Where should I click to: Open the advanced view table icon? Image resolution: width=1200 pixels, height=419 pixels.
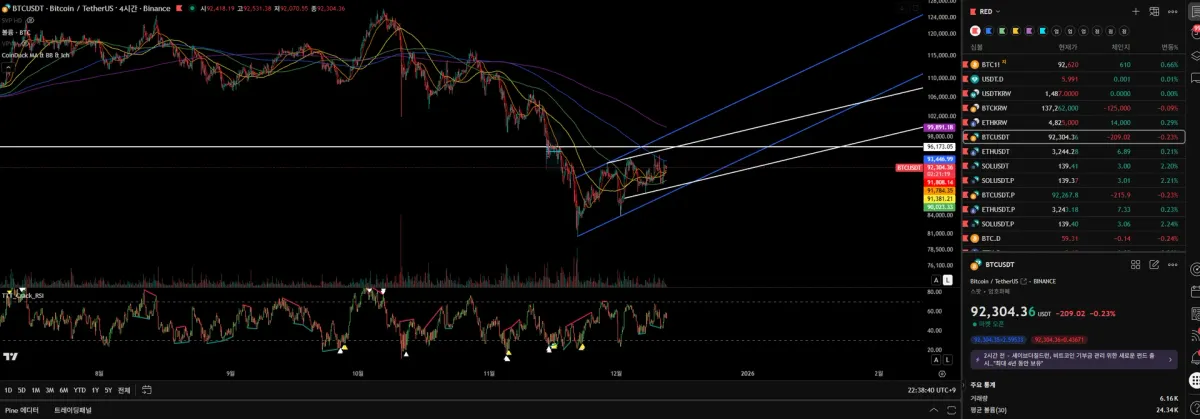point(1154,11)
